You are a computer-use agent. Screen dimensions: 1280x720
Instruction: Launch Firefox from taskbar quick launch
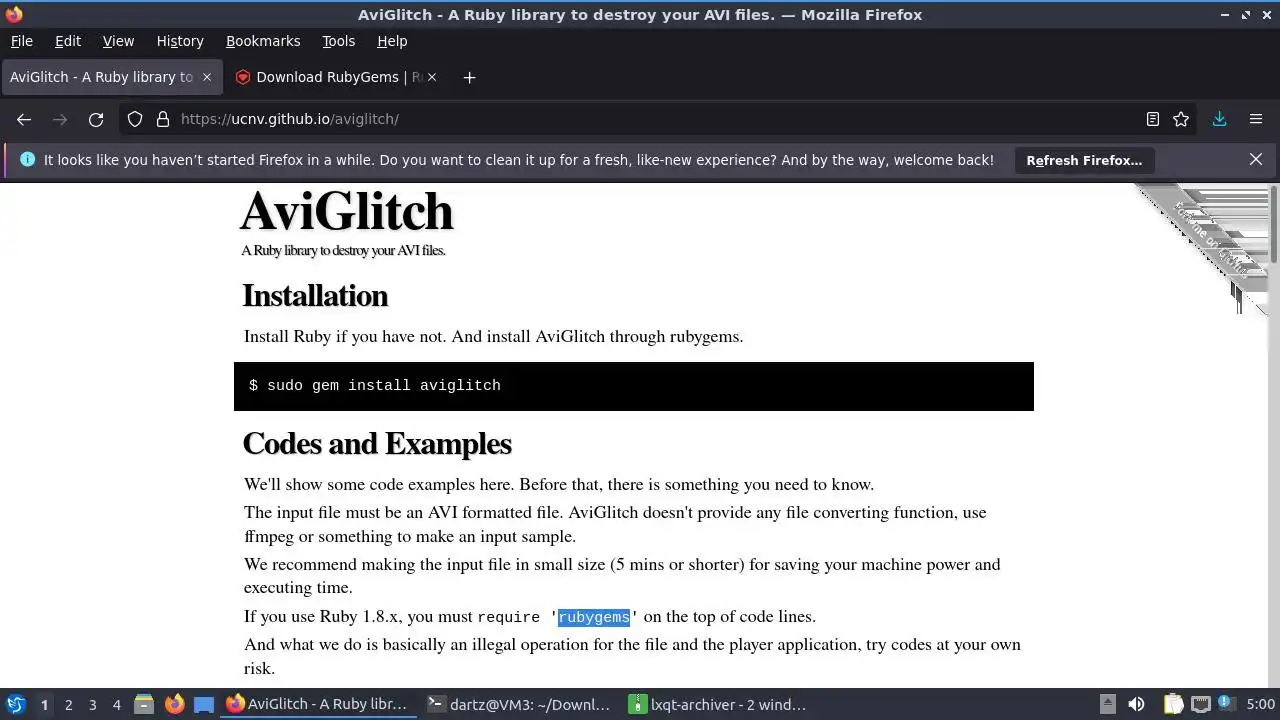[174, 705]
